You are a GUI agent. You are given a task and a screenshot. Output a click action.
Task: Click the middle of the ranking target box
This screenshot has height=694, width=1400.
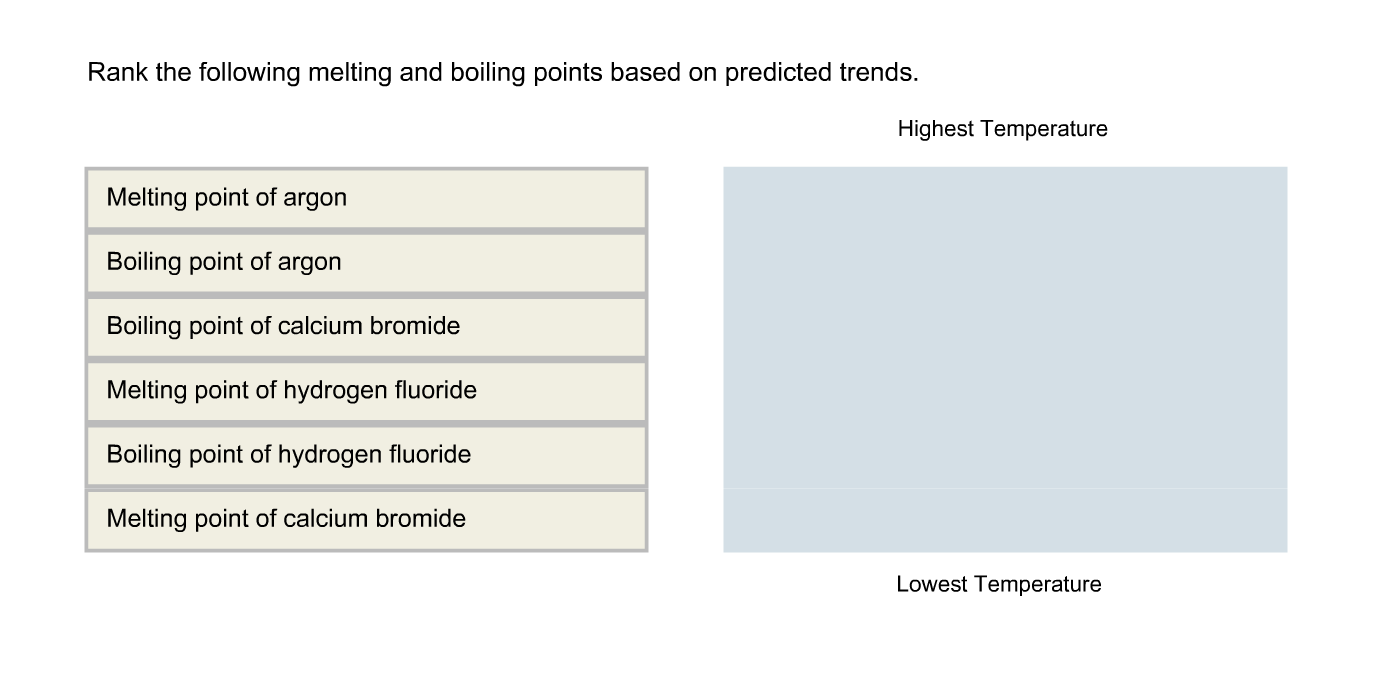tap(1005, 358)
